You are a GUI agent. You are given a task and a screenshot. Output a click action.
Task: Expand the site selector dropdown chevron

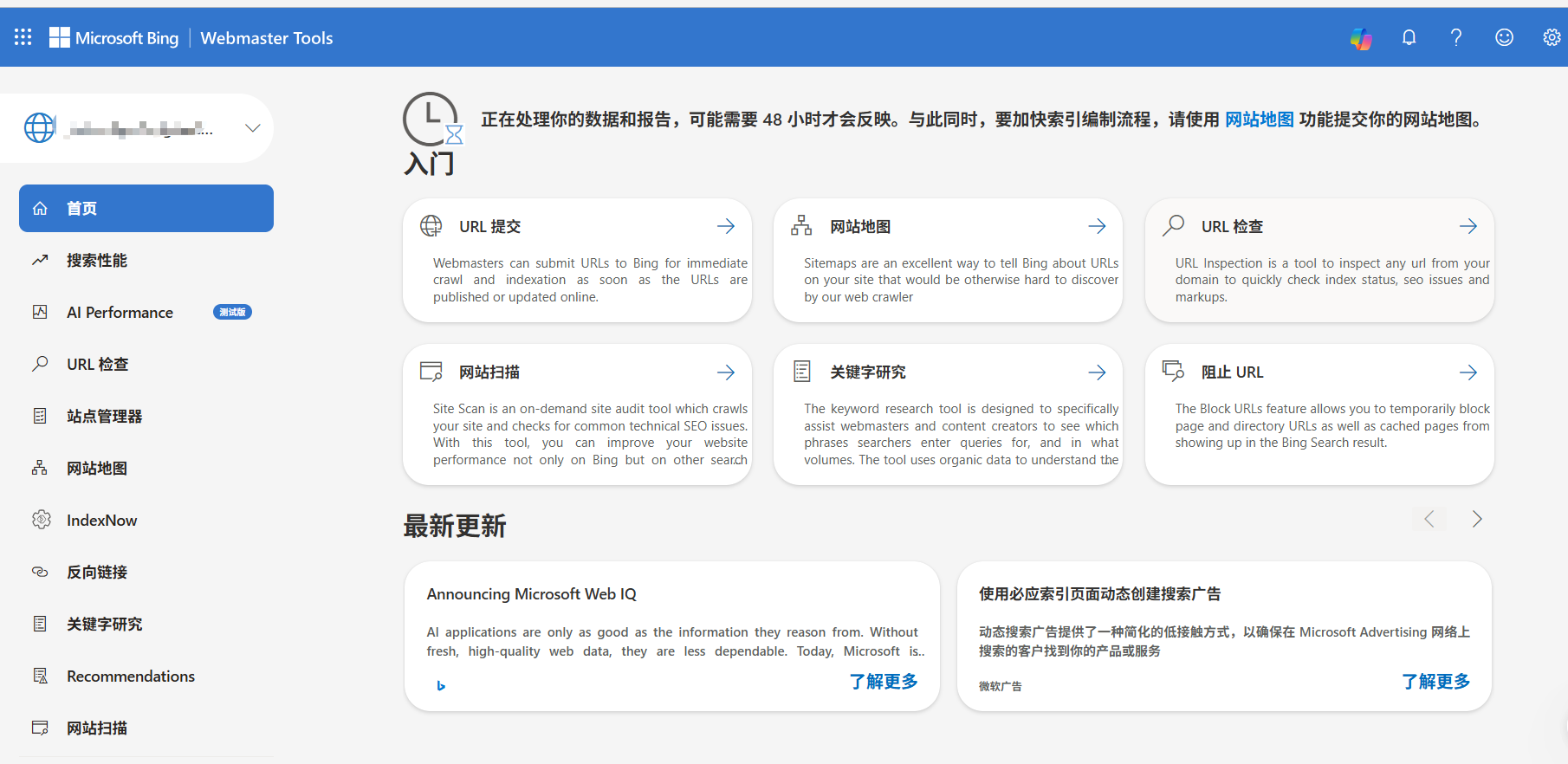pyautogui.click(x=253, y=128)
